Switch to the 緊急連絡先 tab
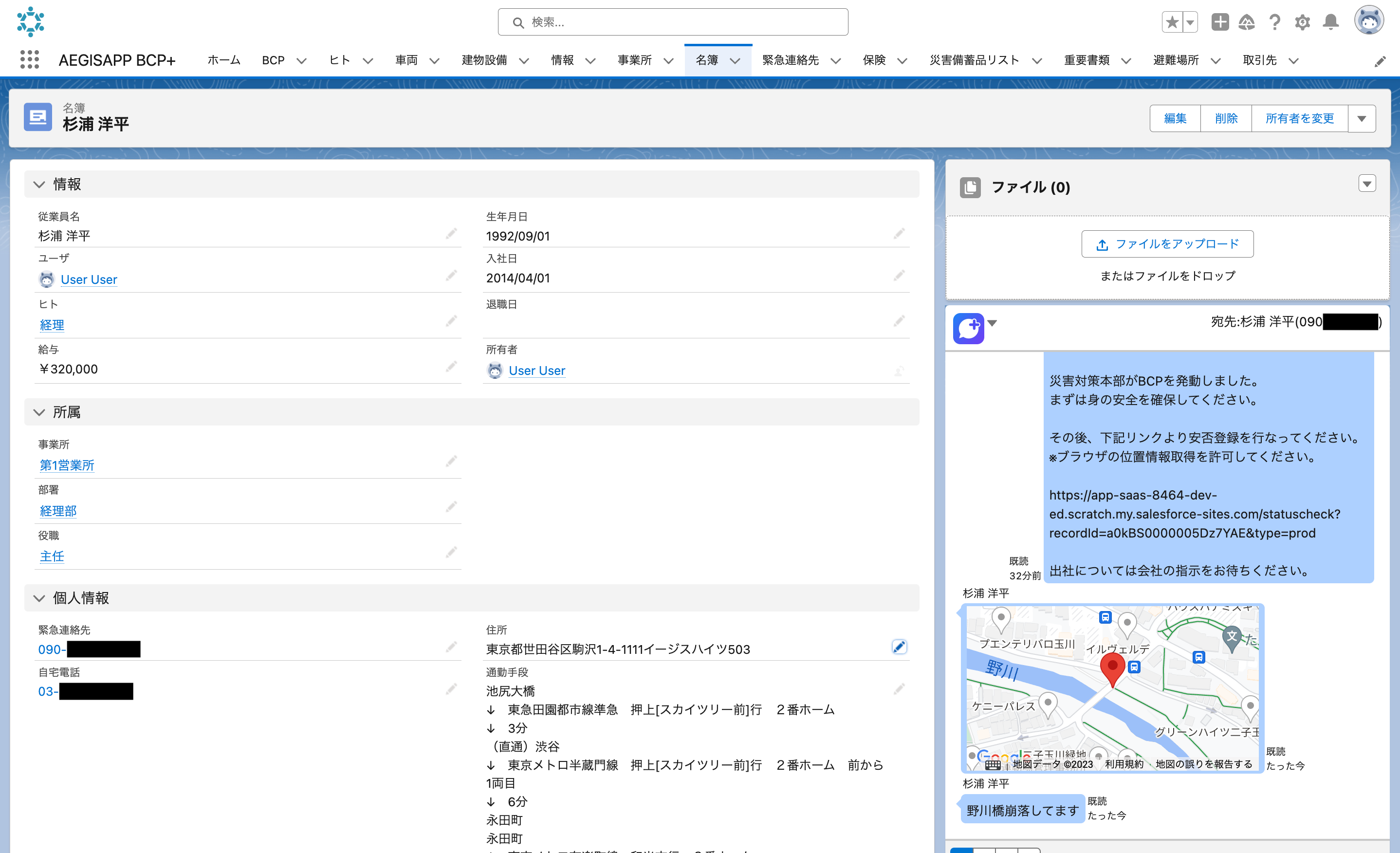 (791, 60)
